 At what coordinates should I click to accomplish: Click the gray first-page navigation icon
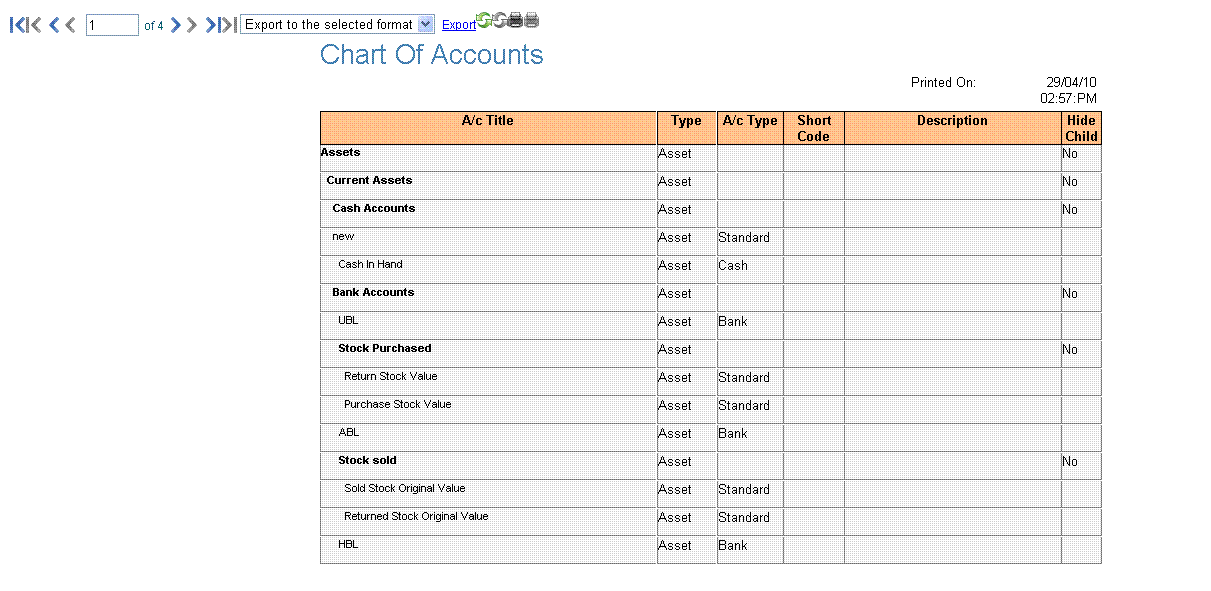(x=35, y=25)
